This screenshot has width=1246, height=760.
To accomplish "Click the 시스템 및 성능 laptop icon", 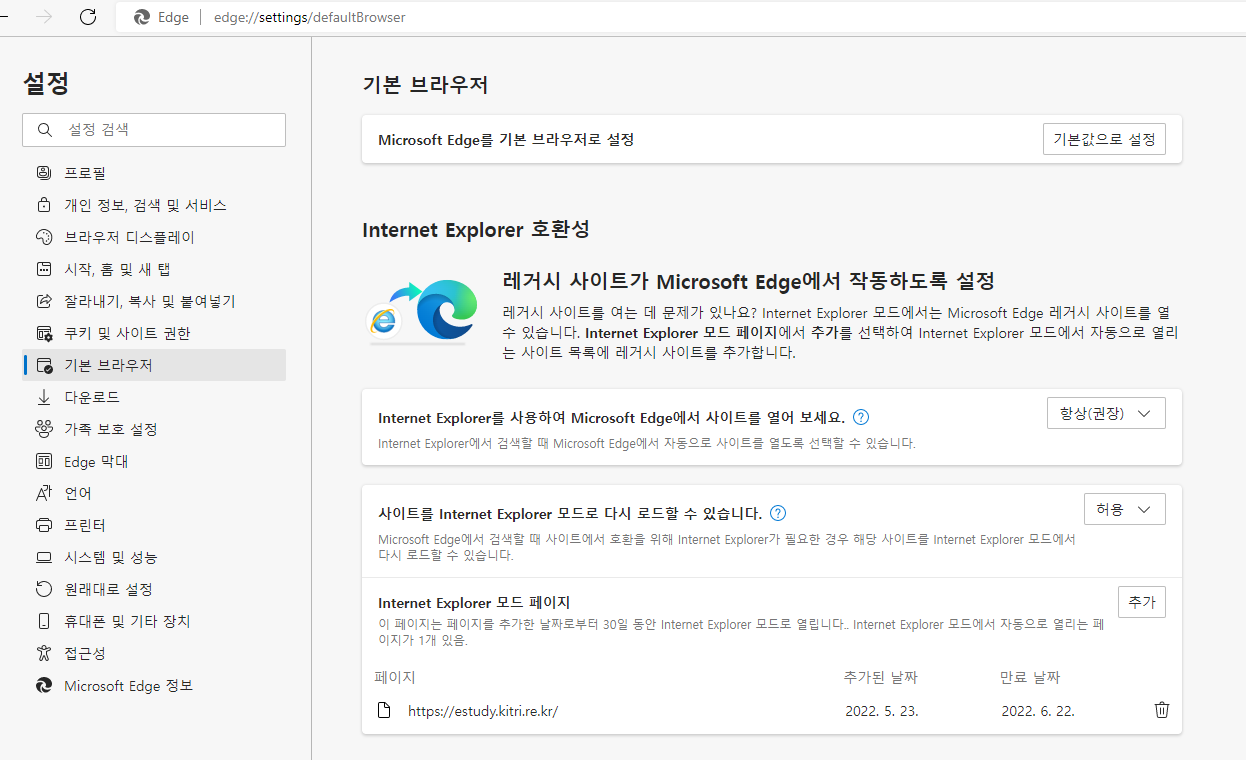I will click(x=44, y=557).
